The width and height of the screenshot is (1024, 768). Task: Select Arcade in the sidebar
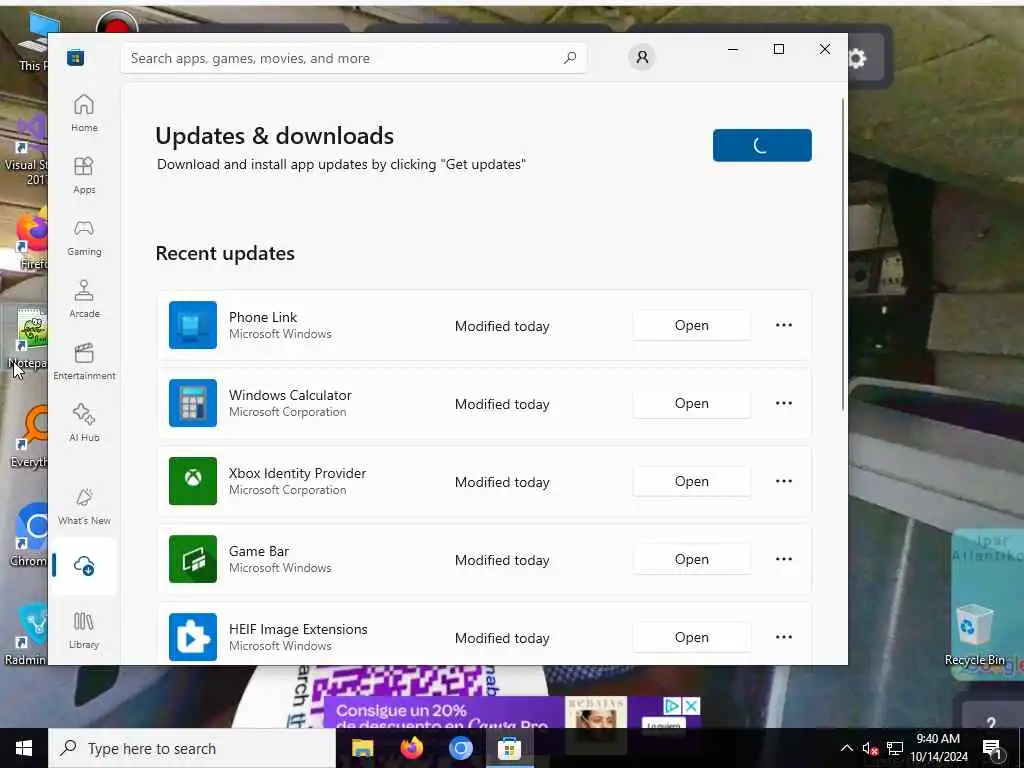click(x=84, y=299)
